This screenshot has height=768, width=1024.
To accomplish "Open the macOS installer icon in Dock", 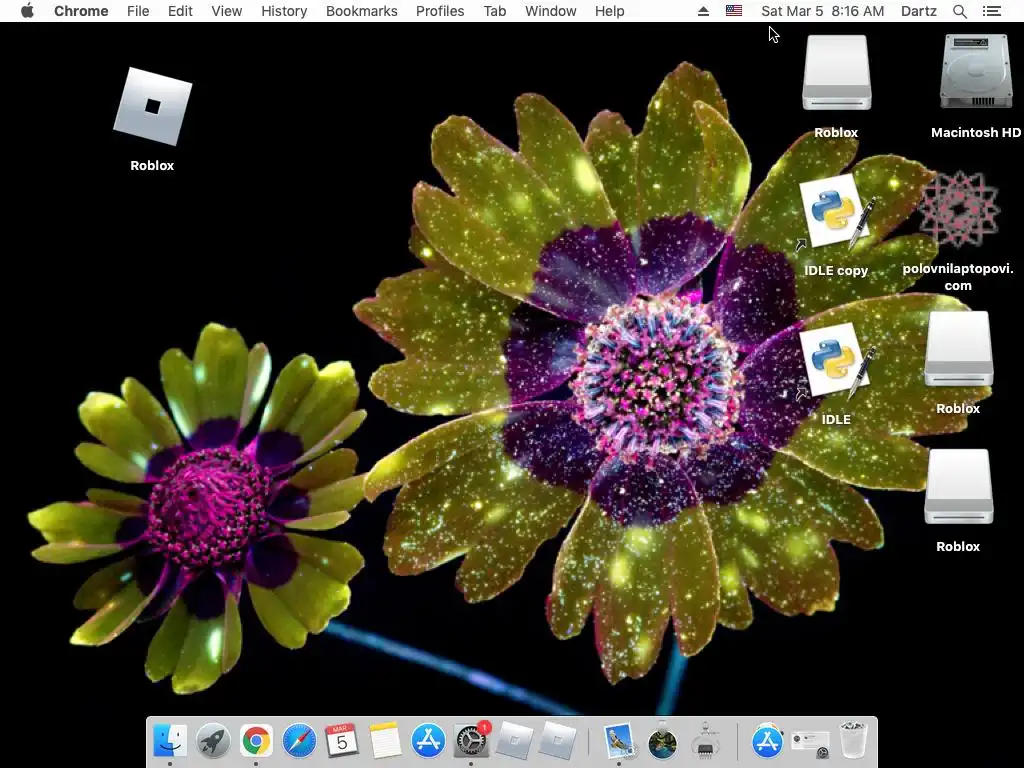I will pyautogui.click(x=662, y=741).
